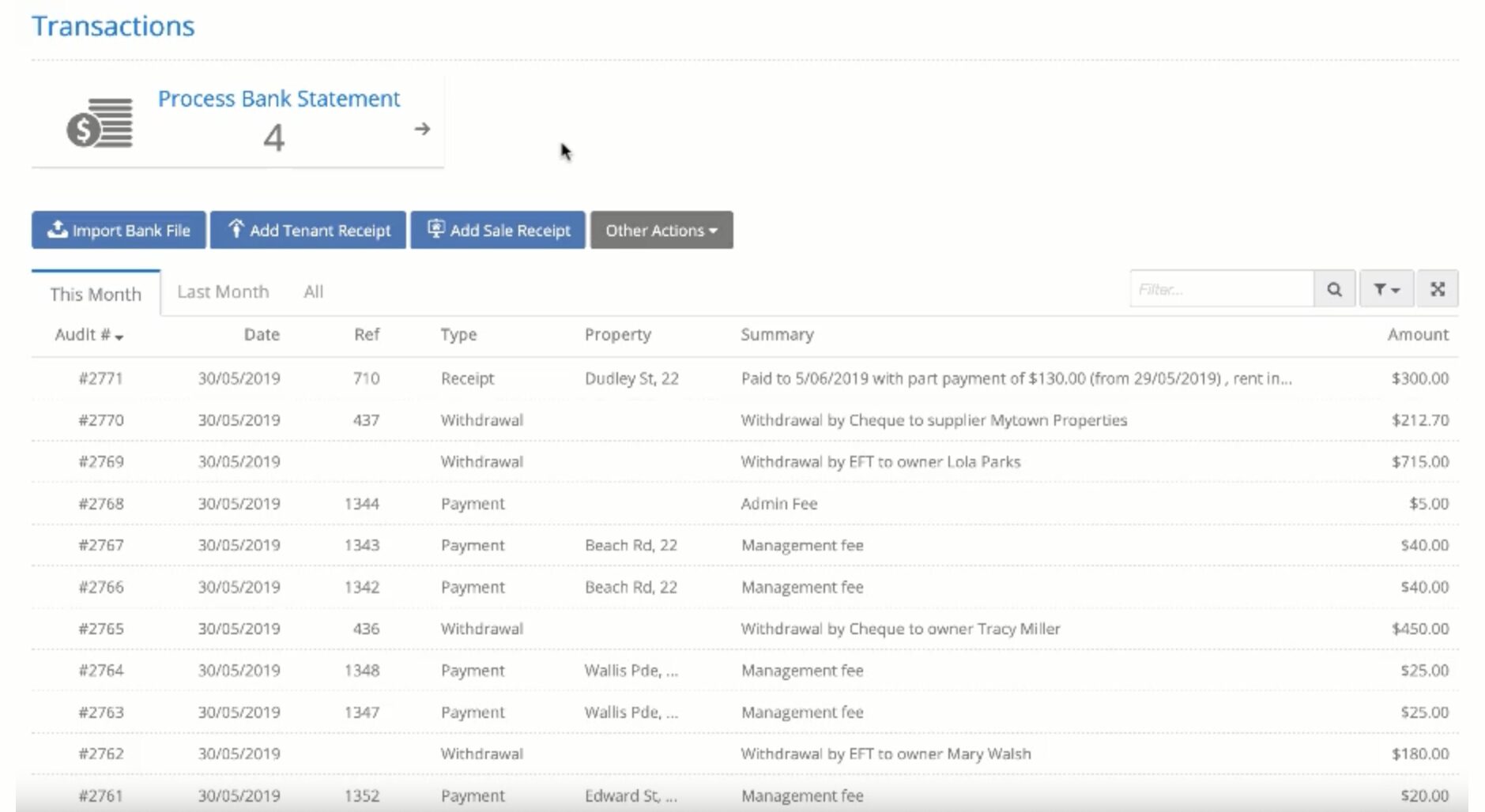Click Edward St property cell
Viewport: 1485px width, 812px height.
tap(631, 795)
